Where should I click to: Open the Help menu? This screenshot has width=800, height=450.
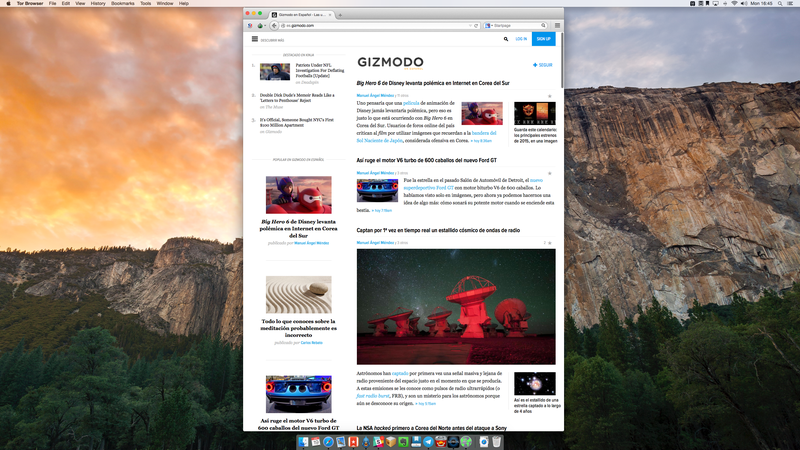(x=184, y=4)
